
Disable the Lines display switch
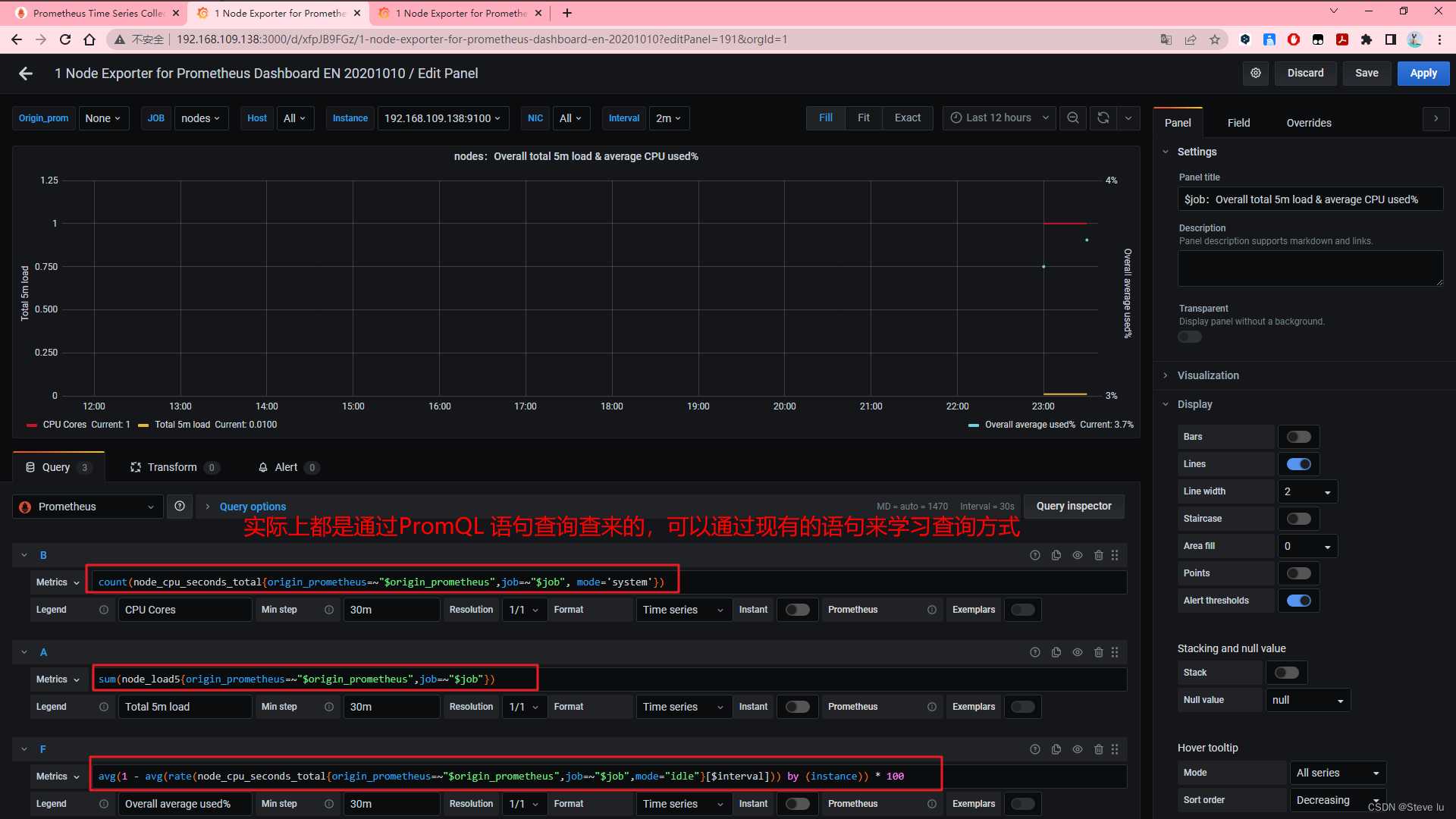[x=1299, y=464]
